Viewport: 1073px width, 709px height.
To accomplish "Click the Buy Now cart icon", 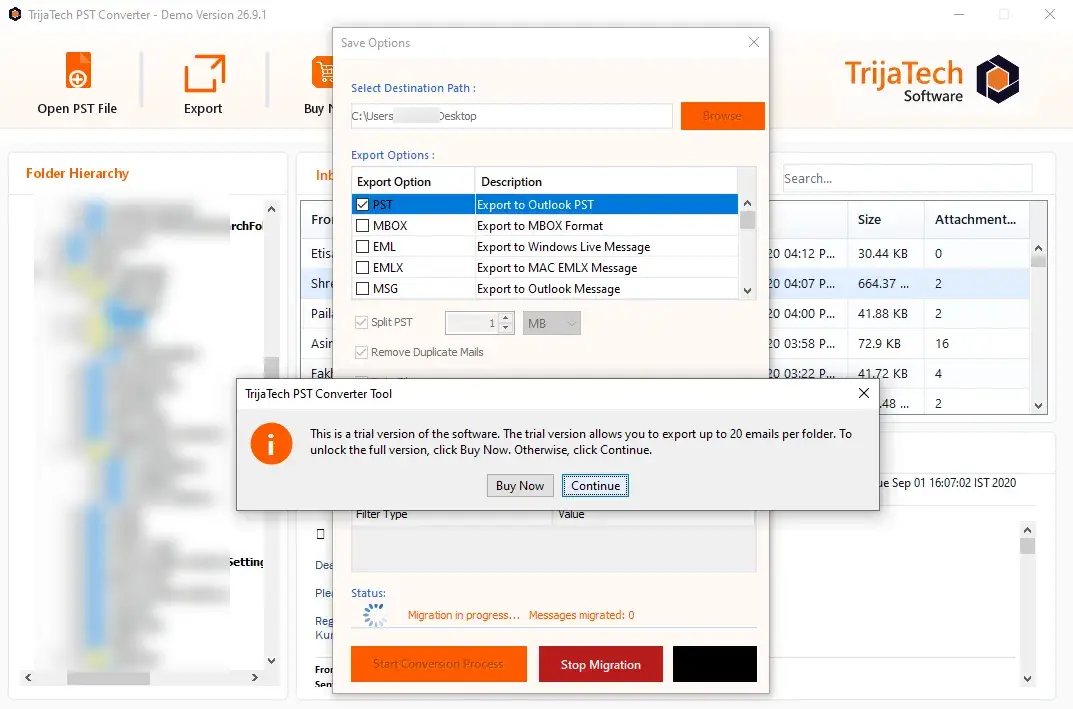I will [x=322, y=73].
